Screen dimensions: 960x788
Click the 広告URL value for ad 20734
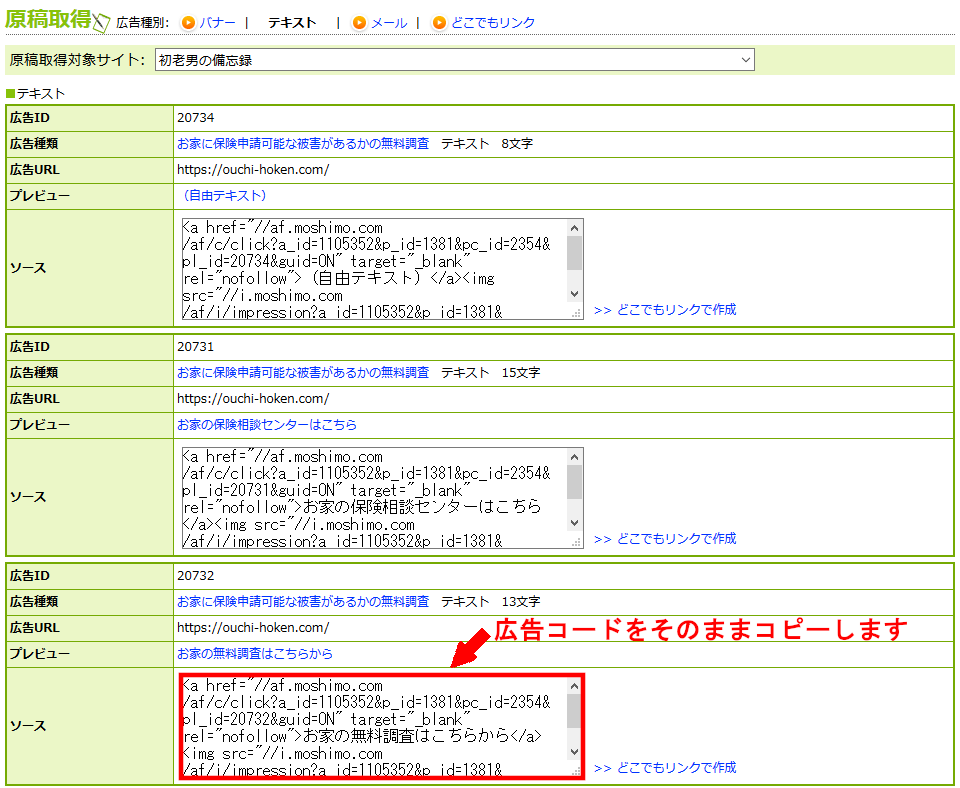pyautogui.click(x=253, y=170)
